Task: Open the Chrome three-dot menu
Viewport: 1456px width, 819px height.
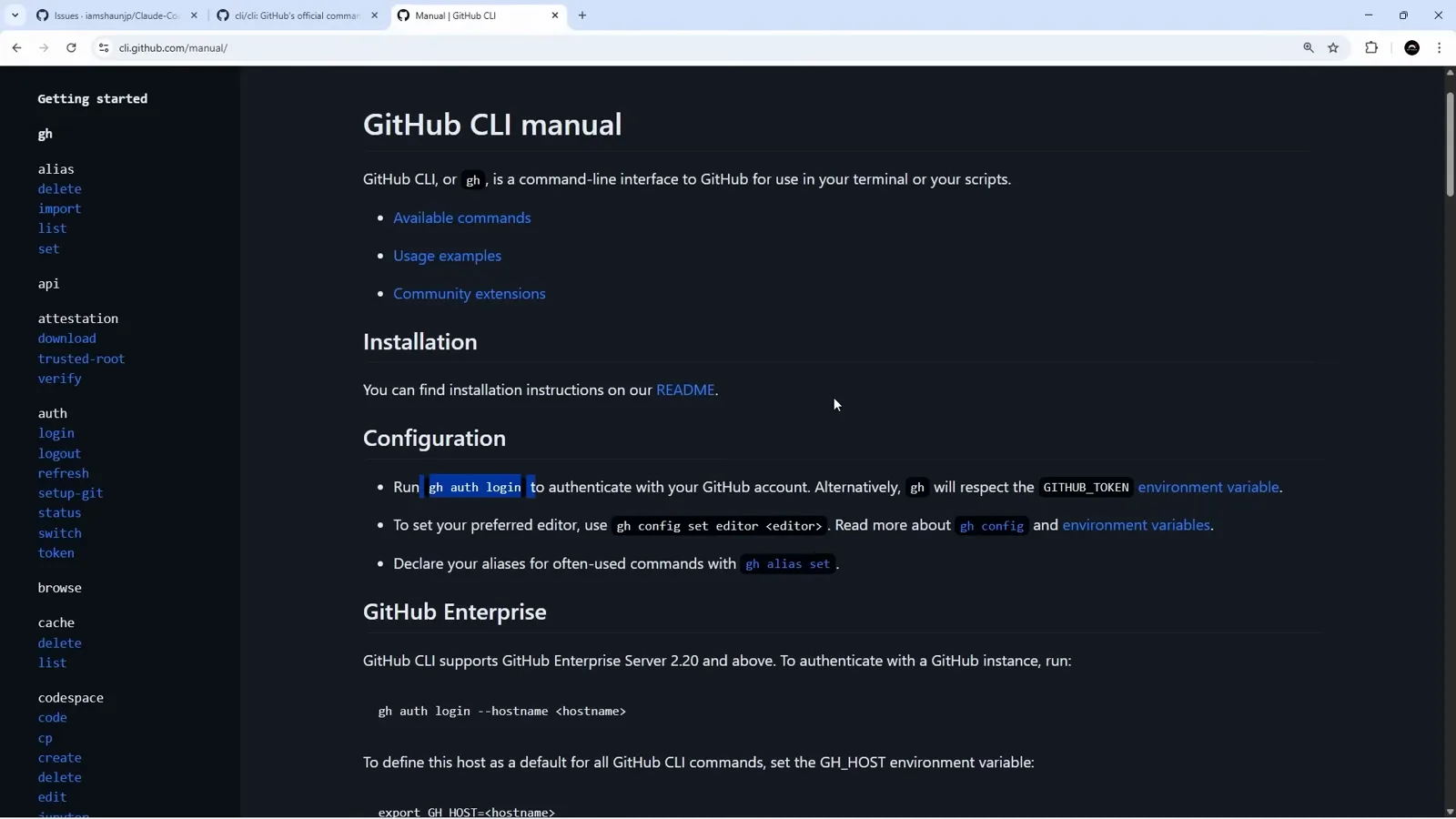Action: 1439,47
